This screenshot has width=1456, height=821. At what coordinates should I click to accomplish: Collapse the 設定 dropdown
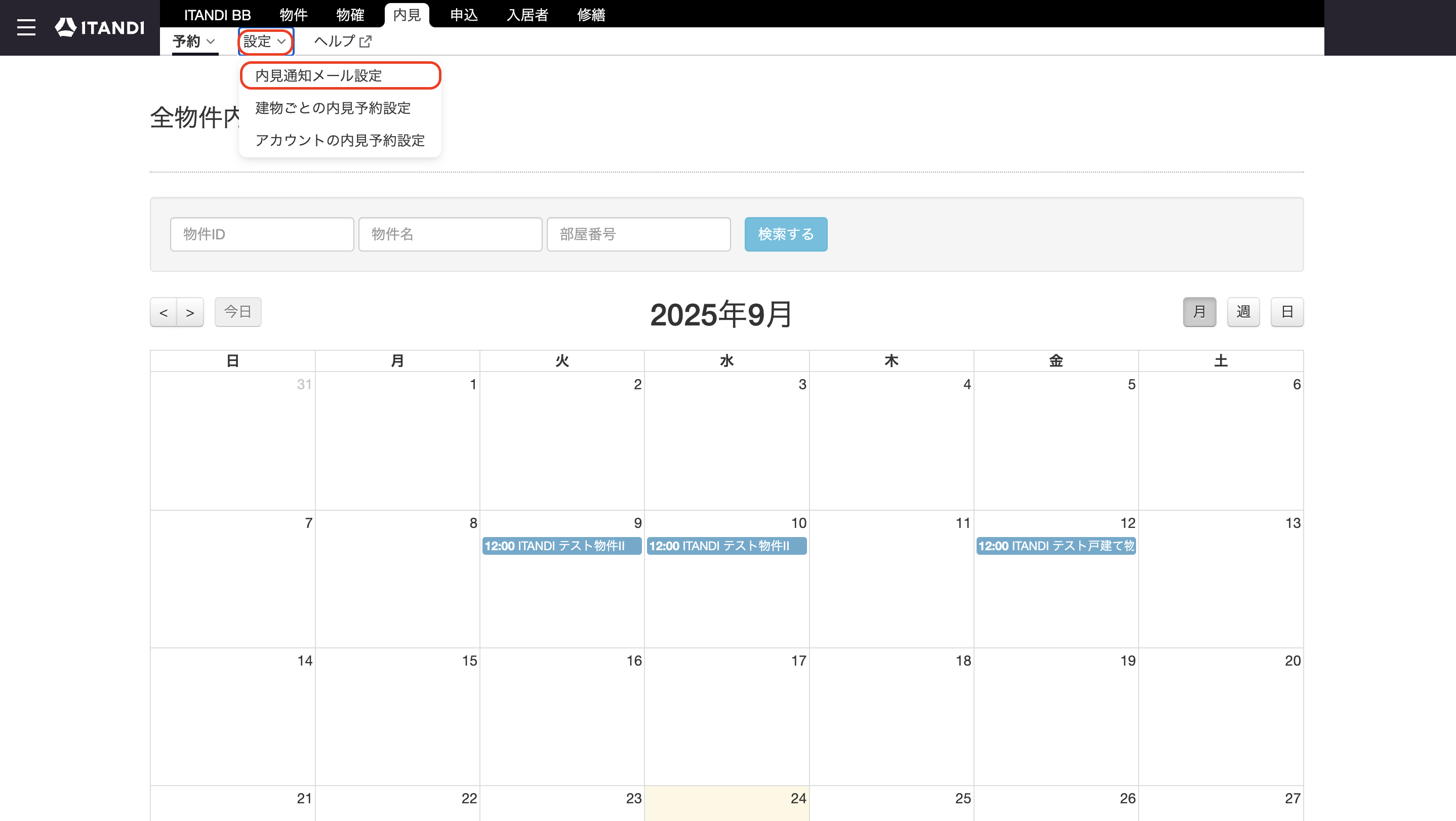(x=266, y=41)
